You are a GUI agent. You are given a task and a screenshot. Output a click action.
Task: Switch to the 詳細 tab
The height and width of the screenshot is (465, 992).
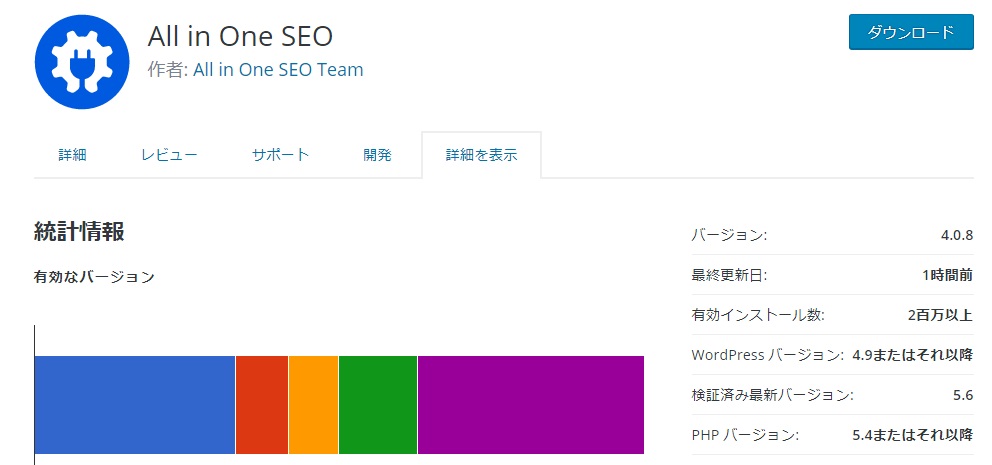(73, 155)
